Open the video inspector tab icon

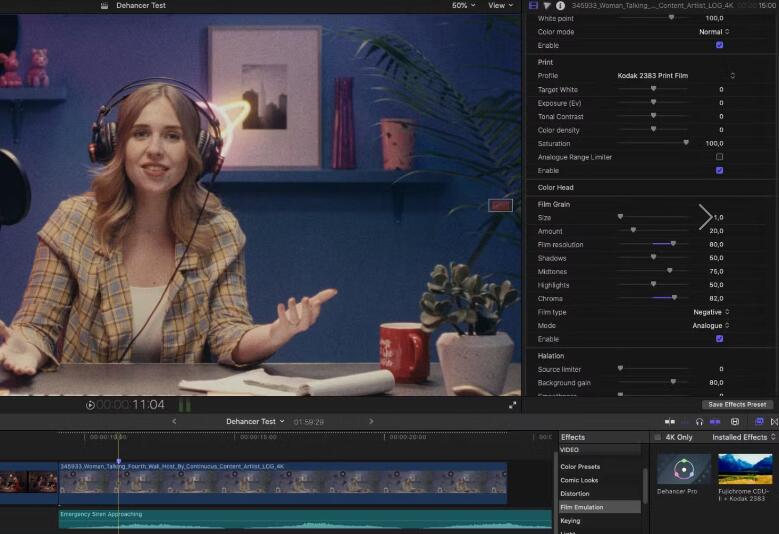(533, 5)
